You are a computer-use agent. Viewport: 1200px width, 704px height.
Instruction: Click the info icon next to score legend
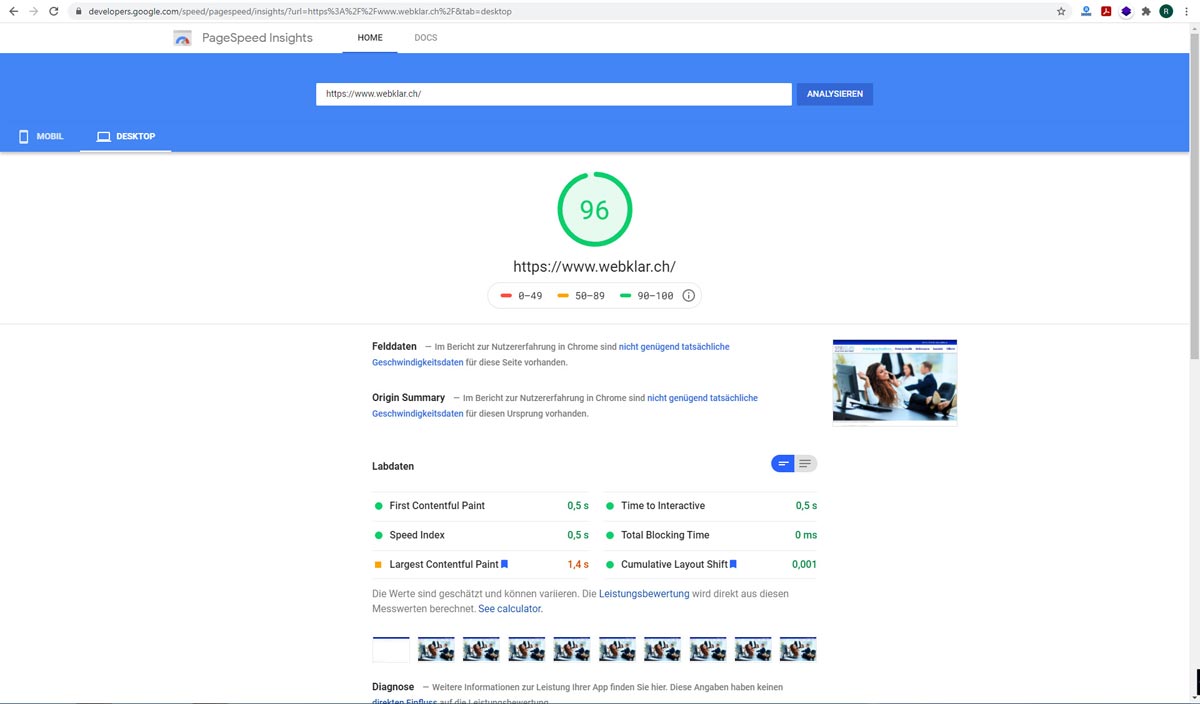click(688, 296)
